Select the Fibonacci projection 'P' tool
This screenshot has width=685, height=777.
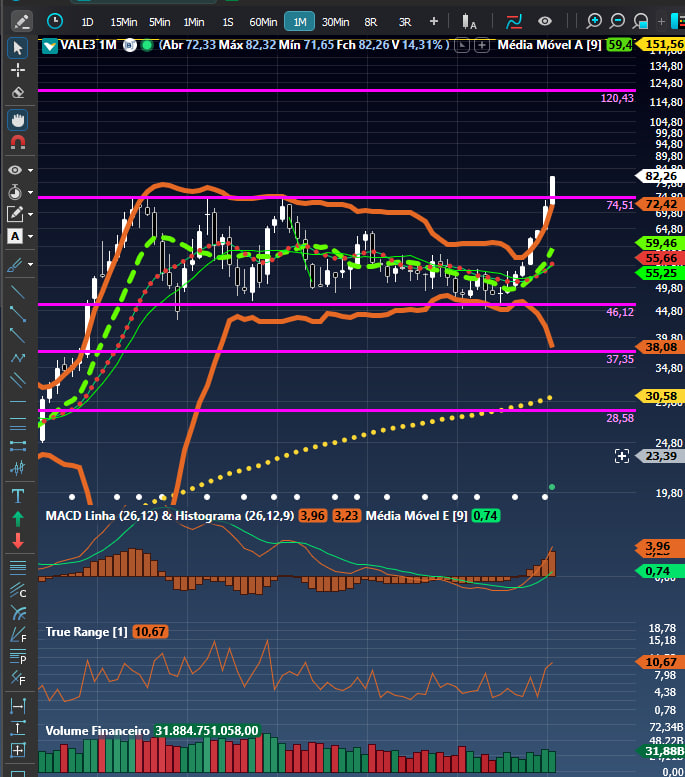(18, 657)
